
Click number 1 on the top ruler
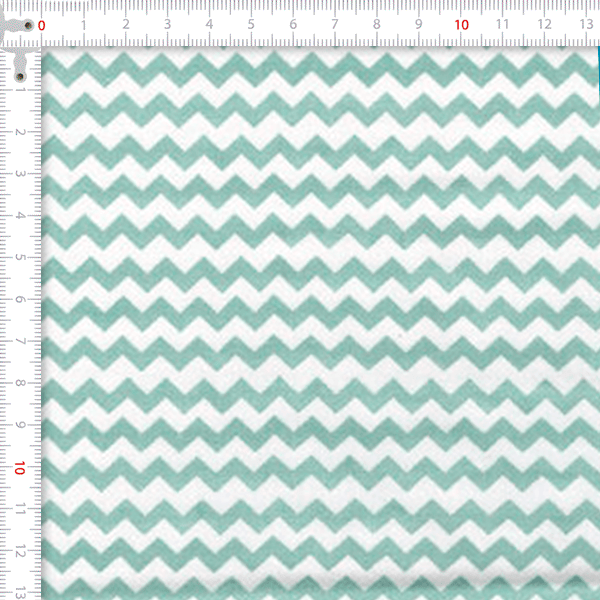pyautogui.click(x=82, y=24)
